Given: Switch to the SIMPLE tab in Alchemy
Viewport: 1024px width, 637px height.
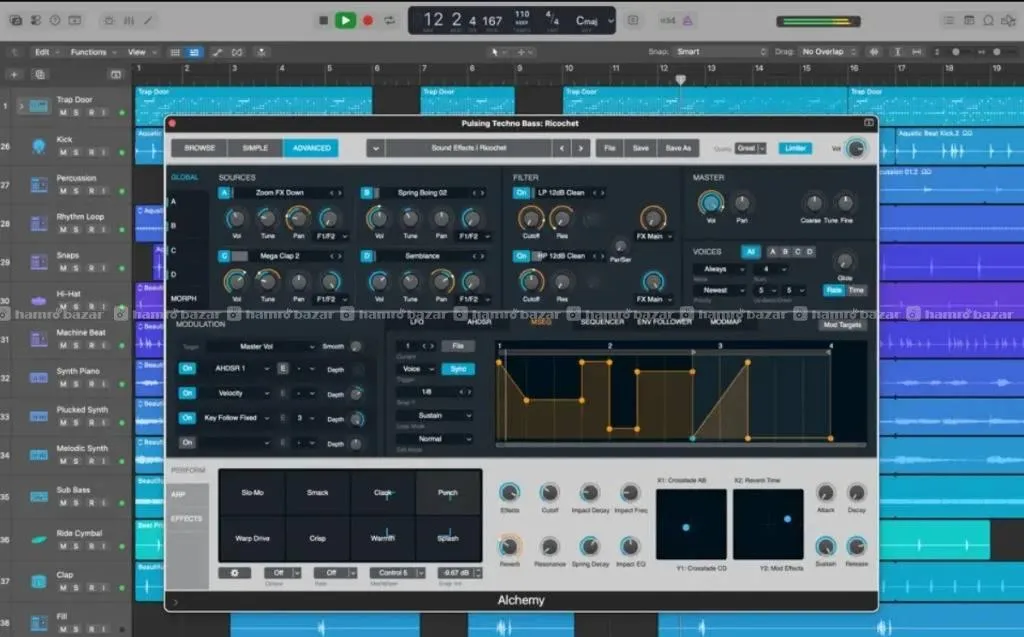Looking at the screenshot, I should [x=255, y=148].
